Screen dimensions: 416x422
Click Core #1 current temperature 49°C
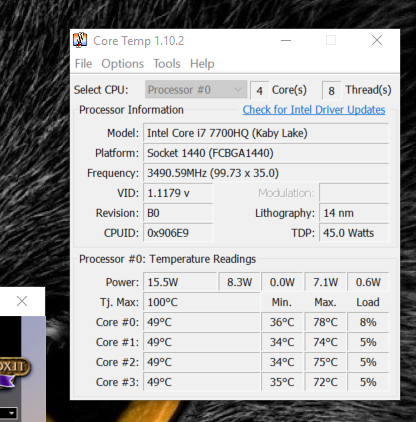click(x=201, y=342)
